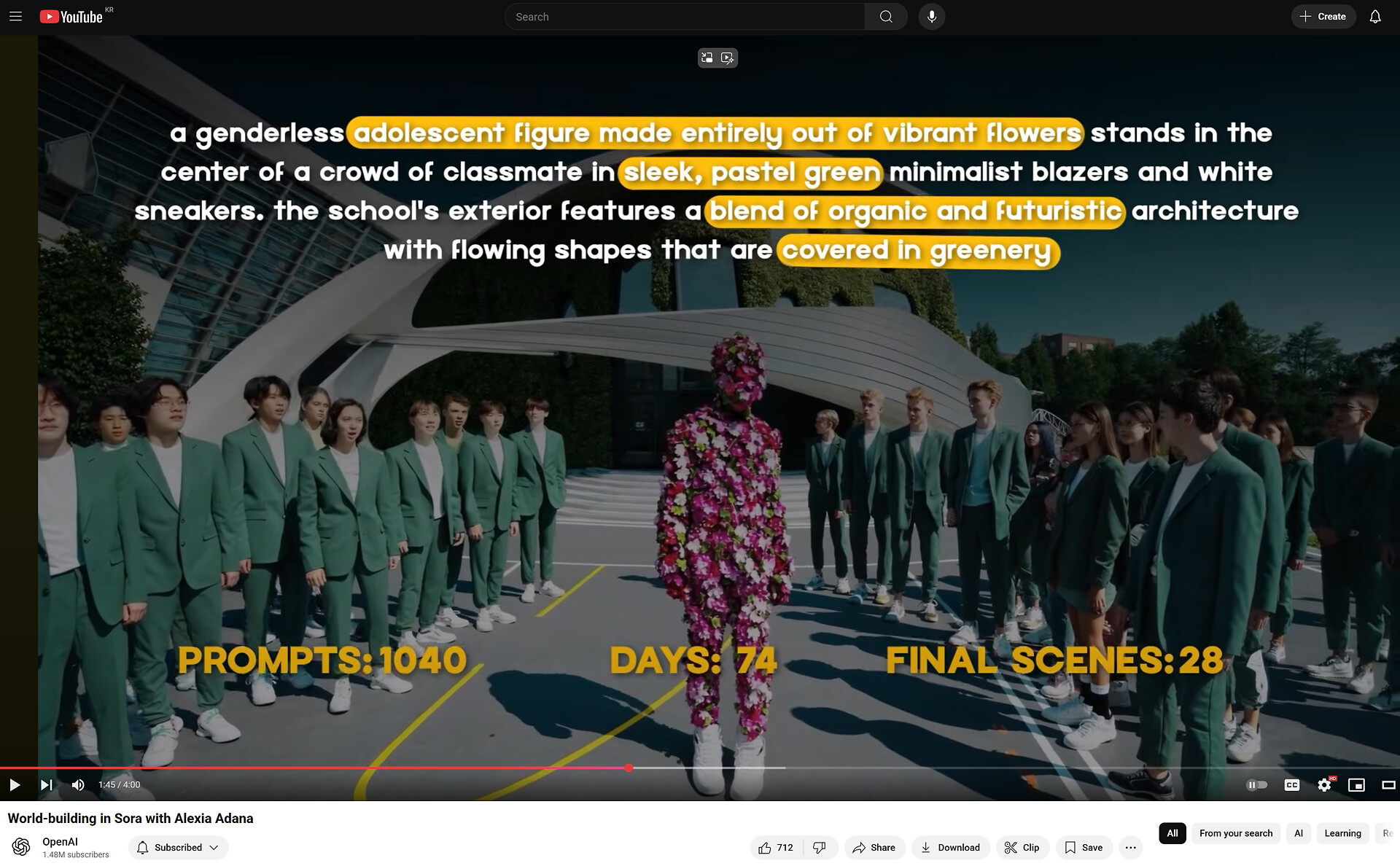
Task: Skip to next video
Action: coord(46,784)
